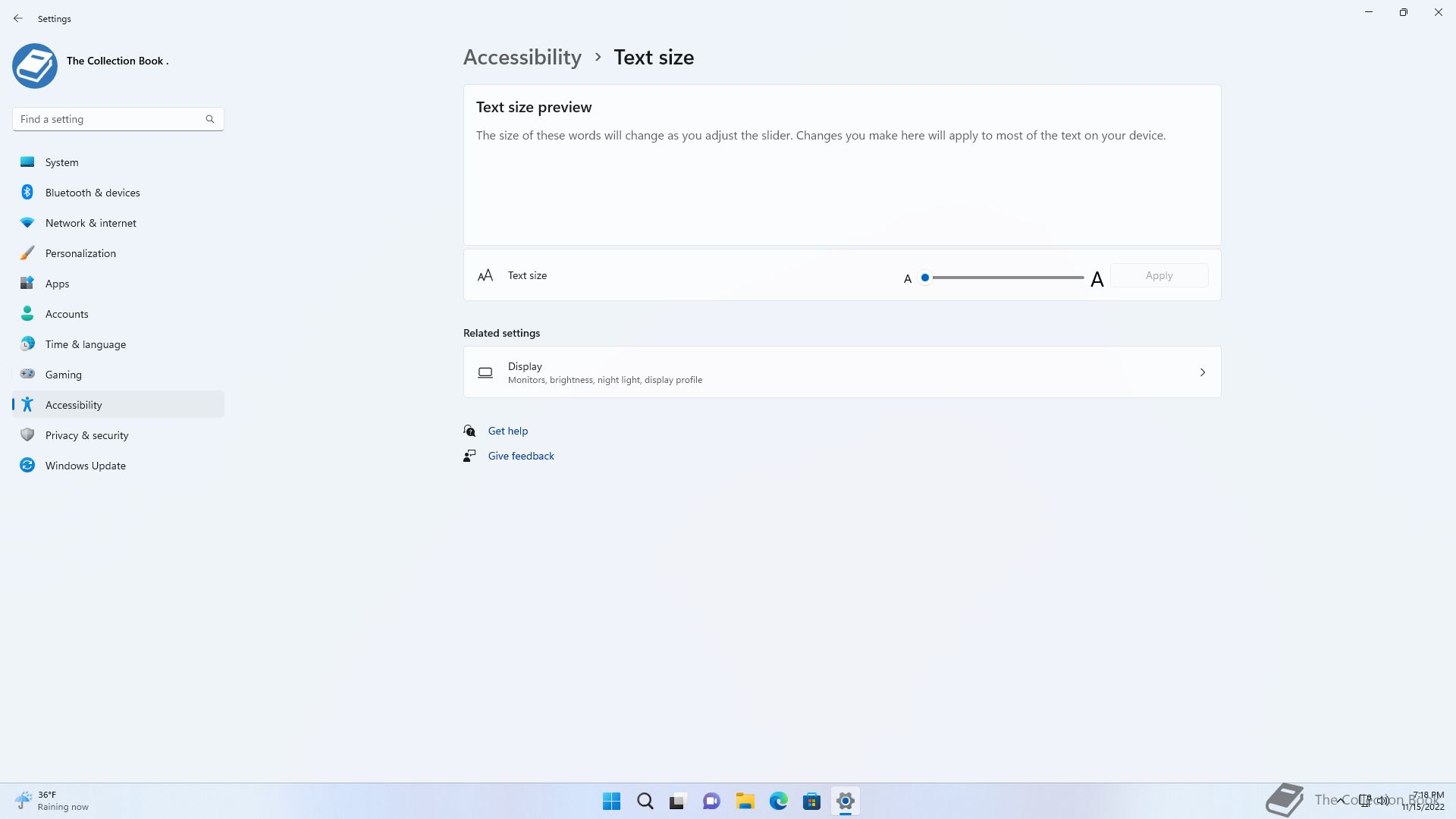Viewport: 1456px width, 819px height.
Task: Click the Privacy & security shield icon
Action: pyautogui.click(x=27, y=435)
